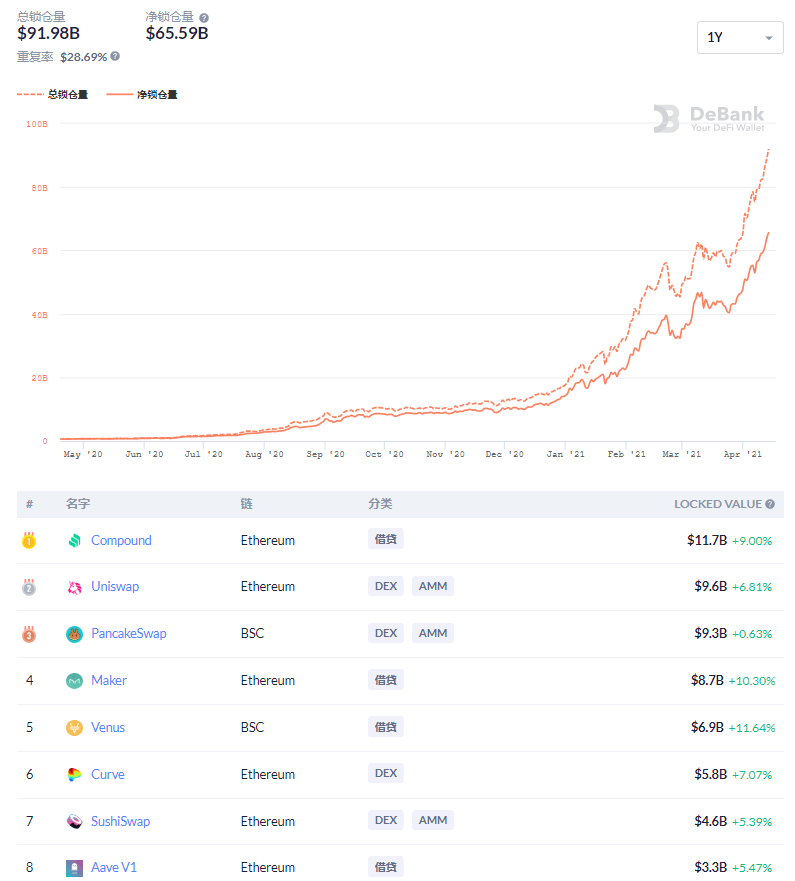Screen dimensions: 795x881
Task: Click the $65.59B net locked value
Action: (177, 33)
